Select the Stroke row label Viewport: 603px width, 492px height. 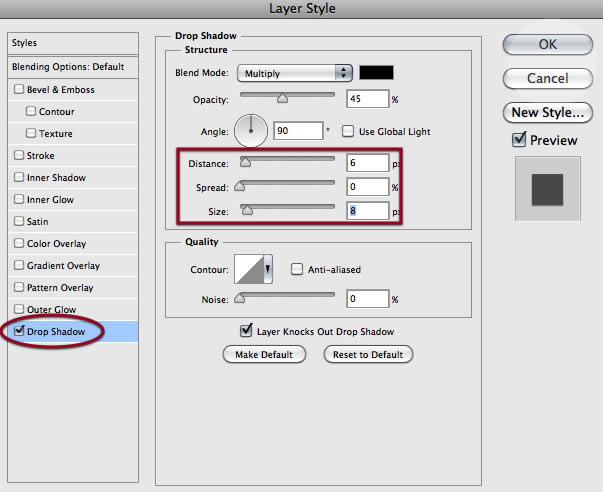coord(40,155)
